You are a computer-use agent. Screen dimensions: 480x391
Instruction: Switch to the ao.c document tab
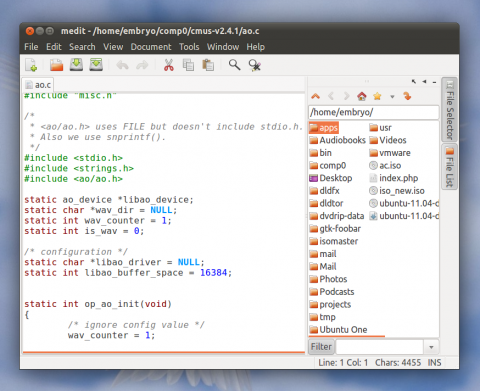(38, 85)
